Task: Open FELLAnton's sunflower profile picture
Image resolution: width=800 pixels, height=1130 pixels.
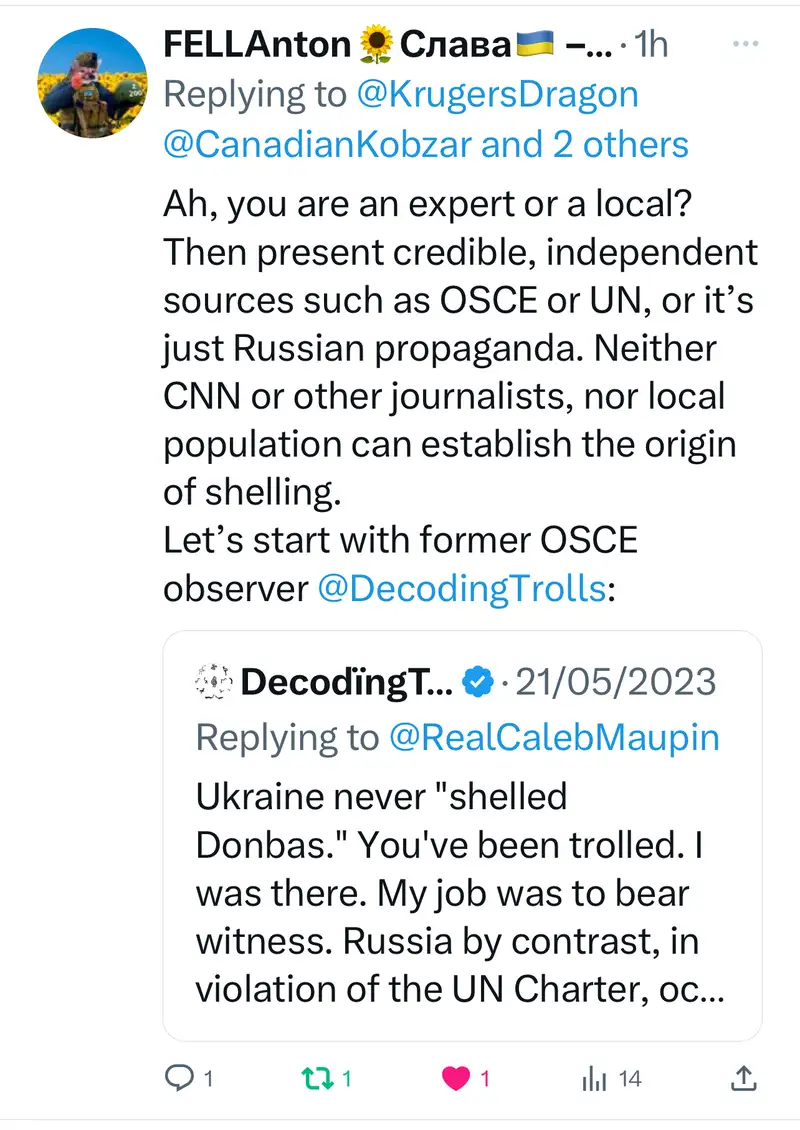Action: (92, 82)
